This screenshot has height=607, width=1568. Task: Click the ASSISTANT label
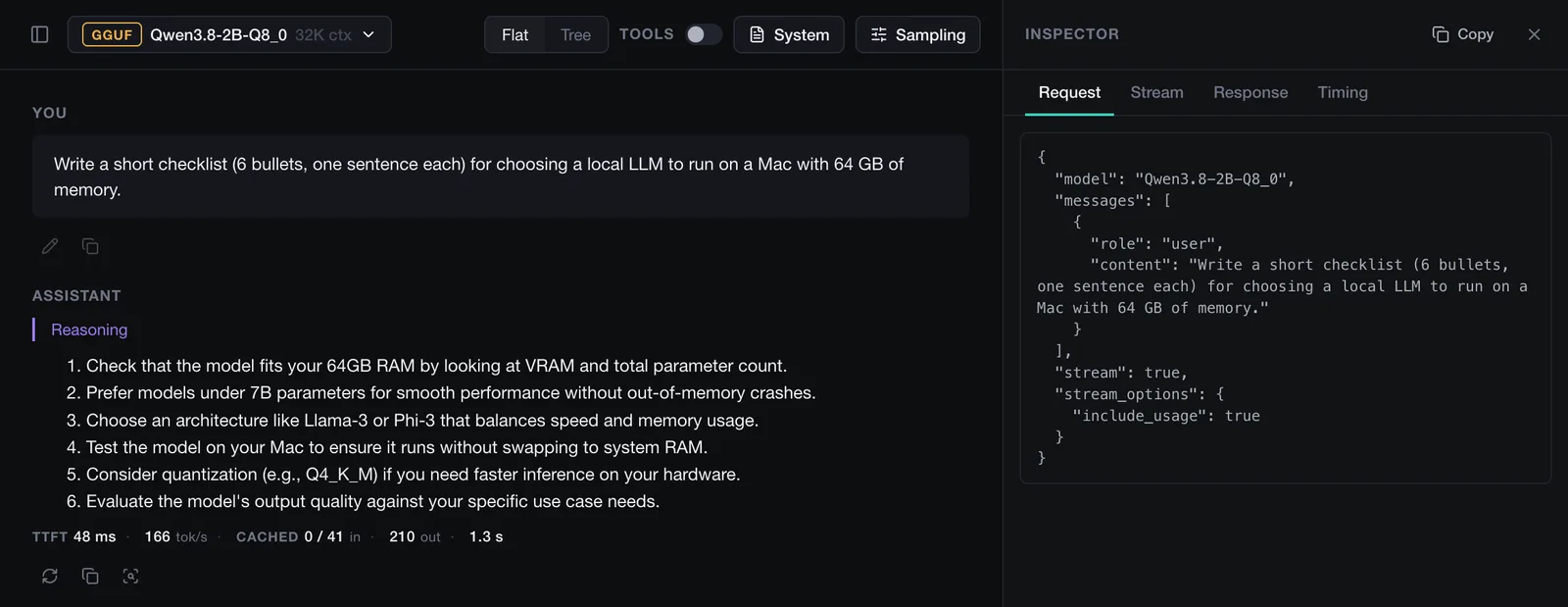76,296
